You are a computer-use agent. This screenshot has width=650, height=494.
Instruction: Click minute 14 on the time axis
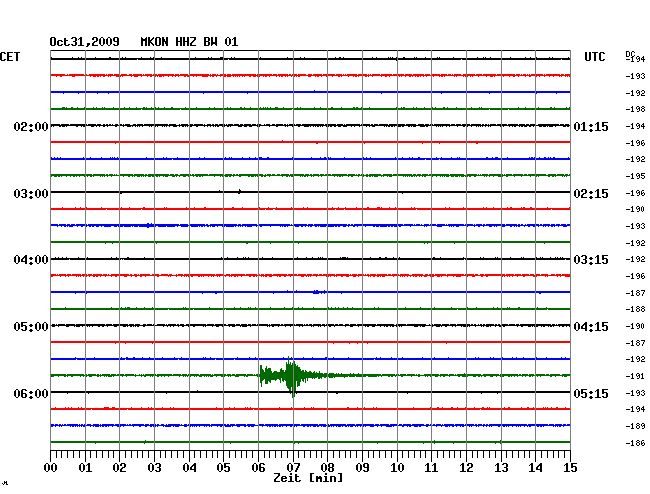[x=536, y=467]
